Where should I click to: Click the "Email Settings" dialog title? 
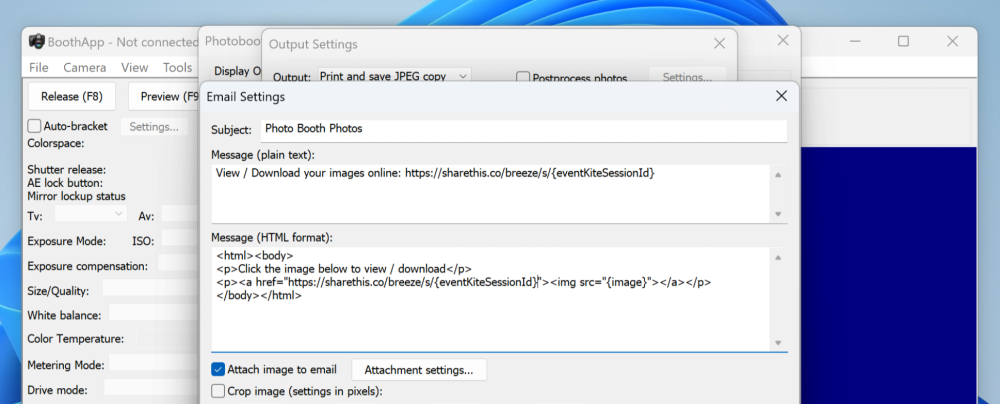point(246,97)
